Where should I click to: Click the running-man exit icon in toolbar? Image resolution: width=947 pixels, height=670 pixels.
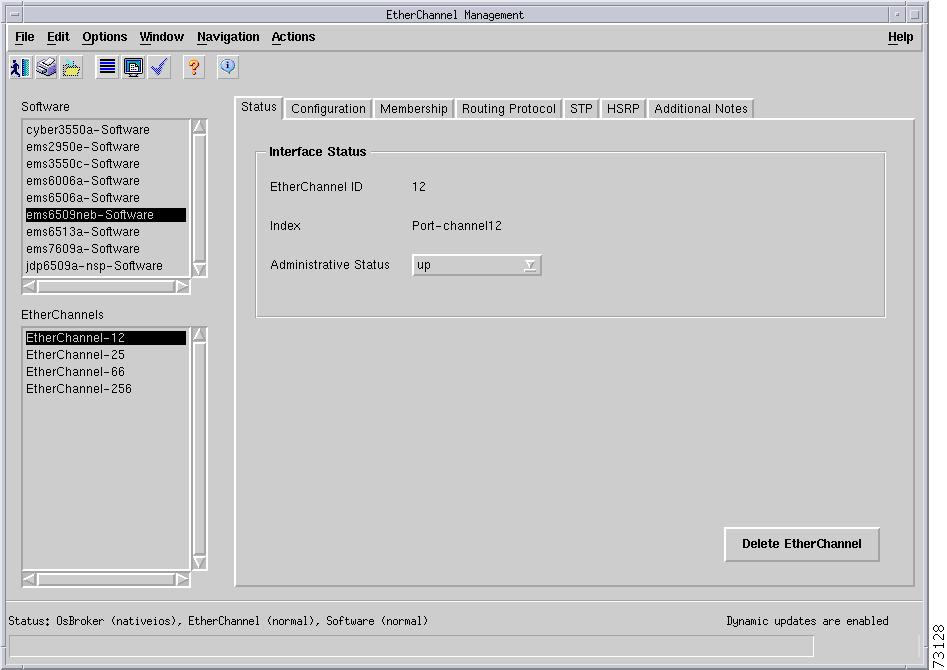[21, 67]
